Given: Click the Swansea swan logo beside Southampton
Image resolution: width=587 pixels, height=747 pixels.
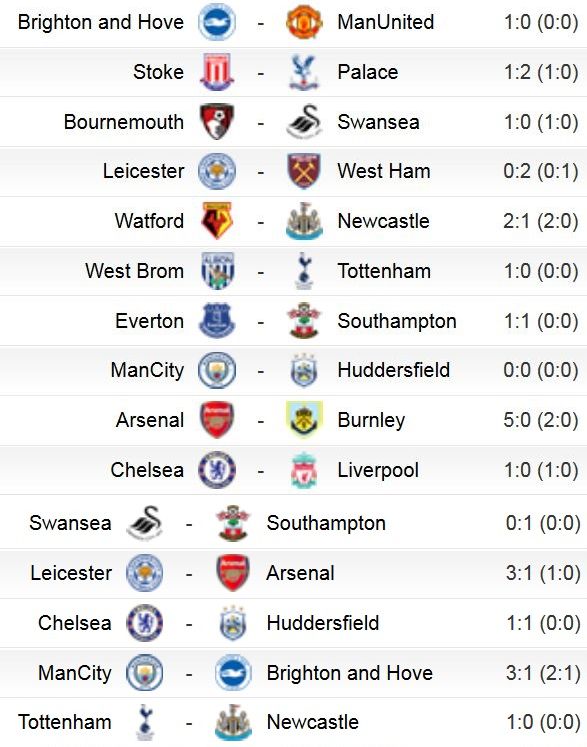Looking at the screenshot, I should [x=145, y=523].
